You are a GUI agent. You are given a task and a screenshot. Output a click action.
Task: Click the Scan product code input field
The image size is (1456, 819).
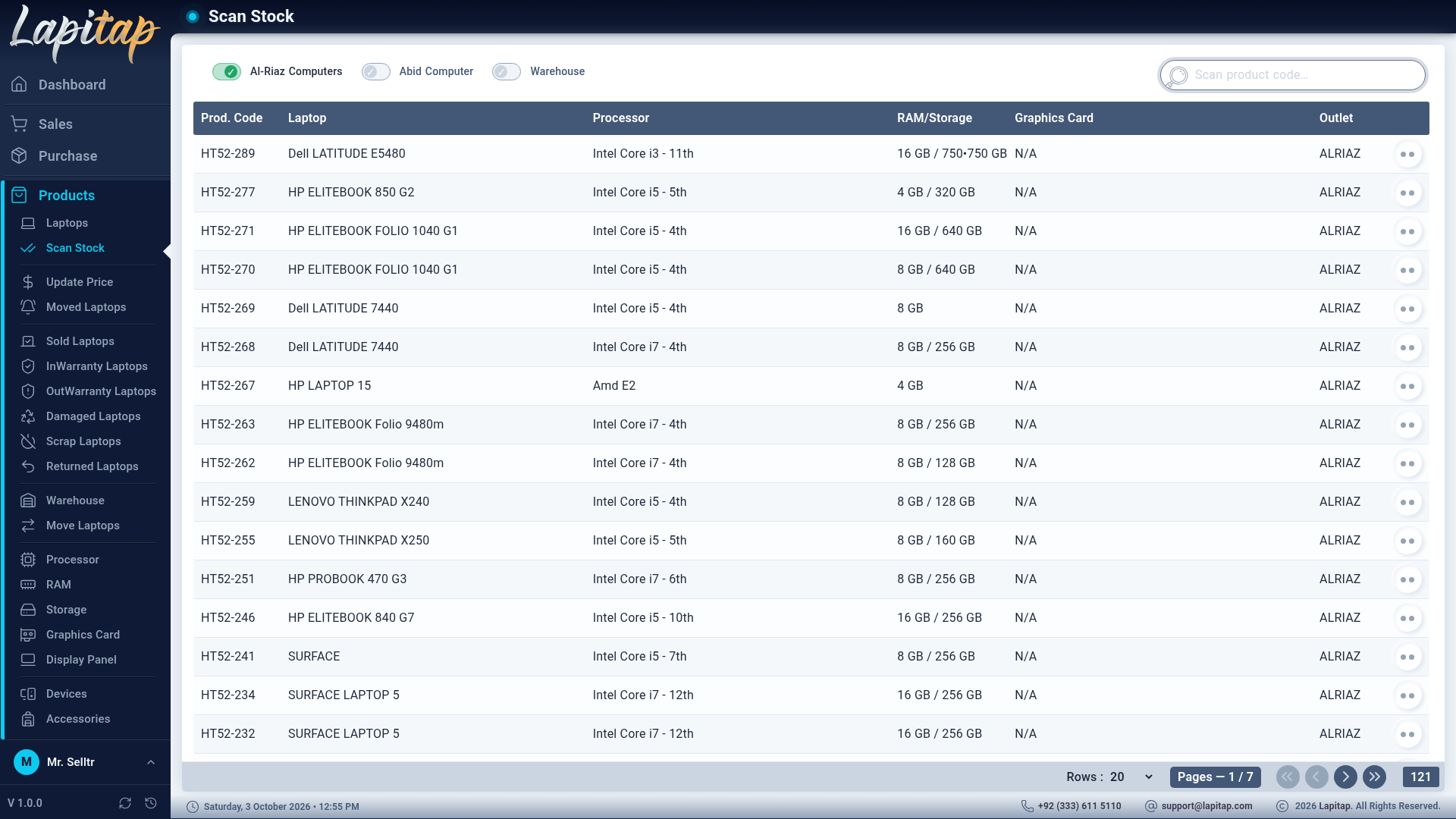pyautogui.click(x=1293, y=75)
